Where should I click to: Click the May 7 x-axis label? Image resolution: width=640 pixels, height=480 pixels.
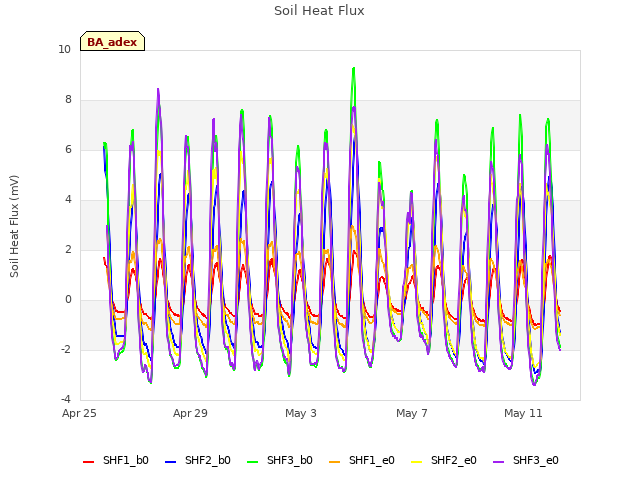412,413
